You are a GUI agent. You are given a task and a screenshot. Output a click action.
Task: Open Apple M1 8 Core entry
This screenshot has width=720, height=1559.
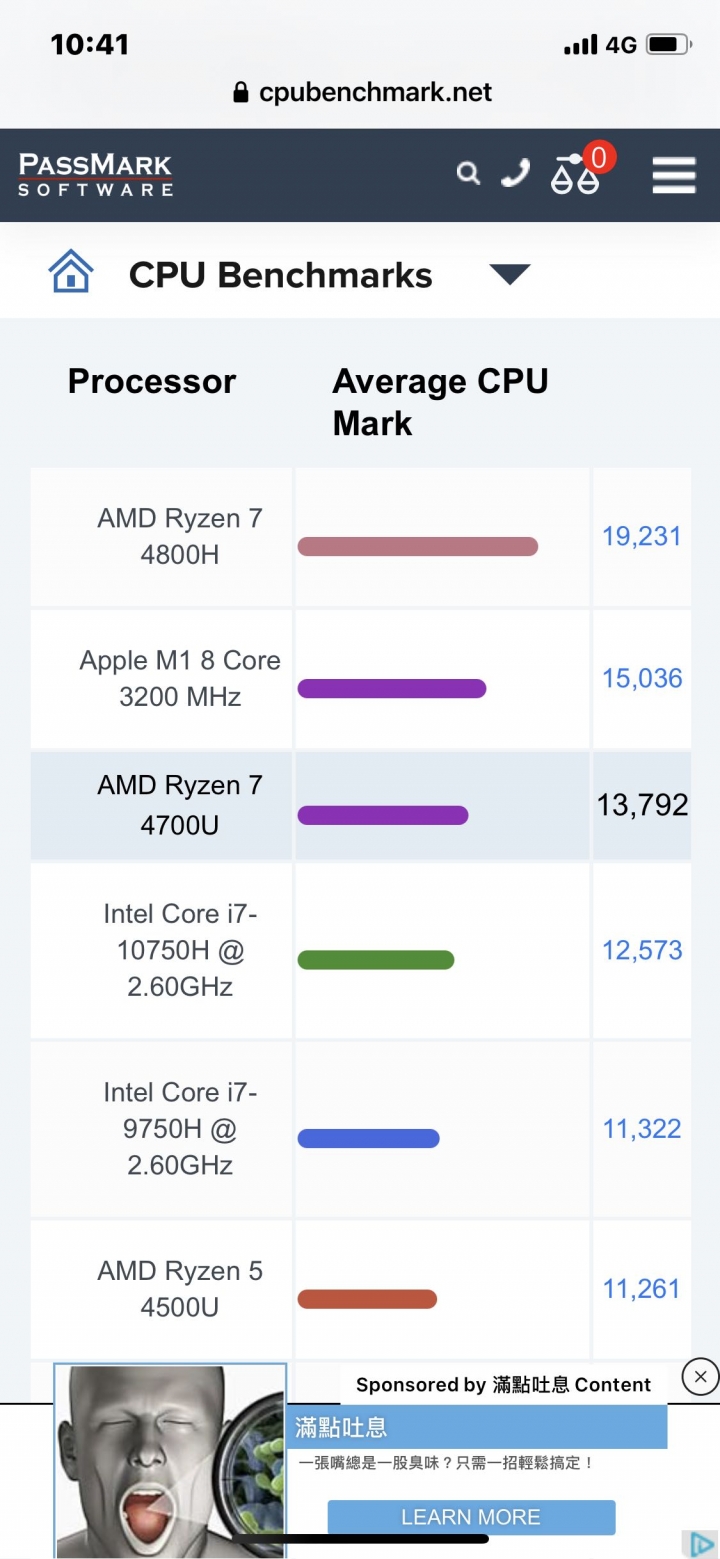(x=180, y=678)
